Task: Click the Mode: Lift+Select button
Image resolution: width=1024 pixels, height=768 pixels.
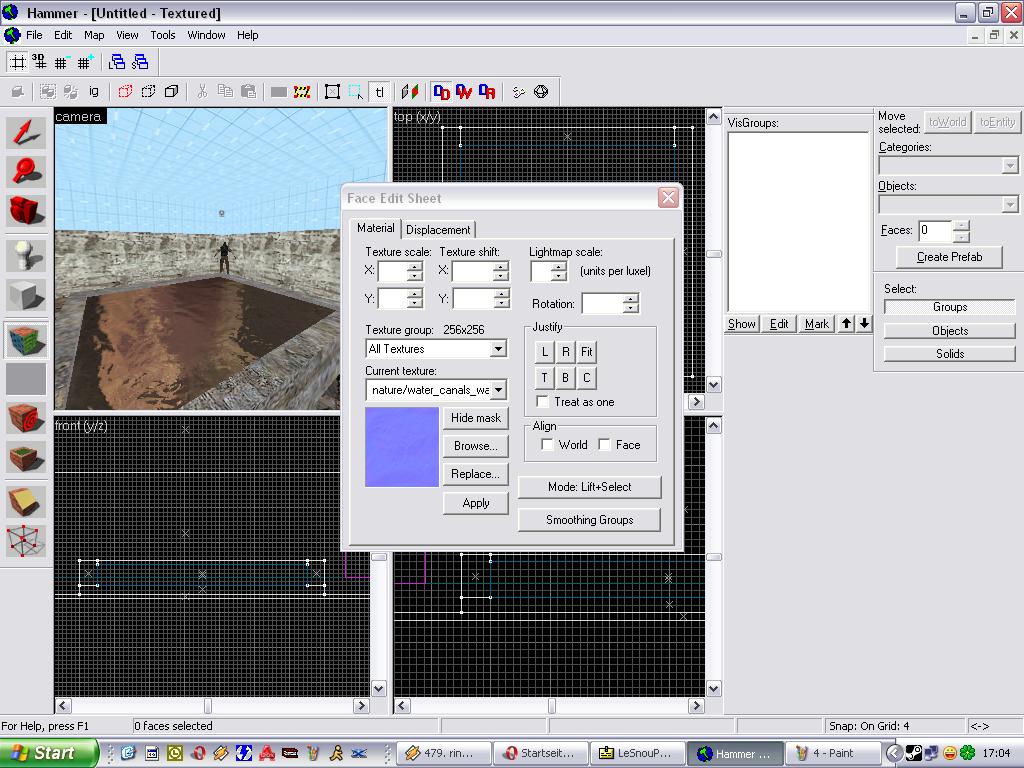Action: [x=590, y=487]
